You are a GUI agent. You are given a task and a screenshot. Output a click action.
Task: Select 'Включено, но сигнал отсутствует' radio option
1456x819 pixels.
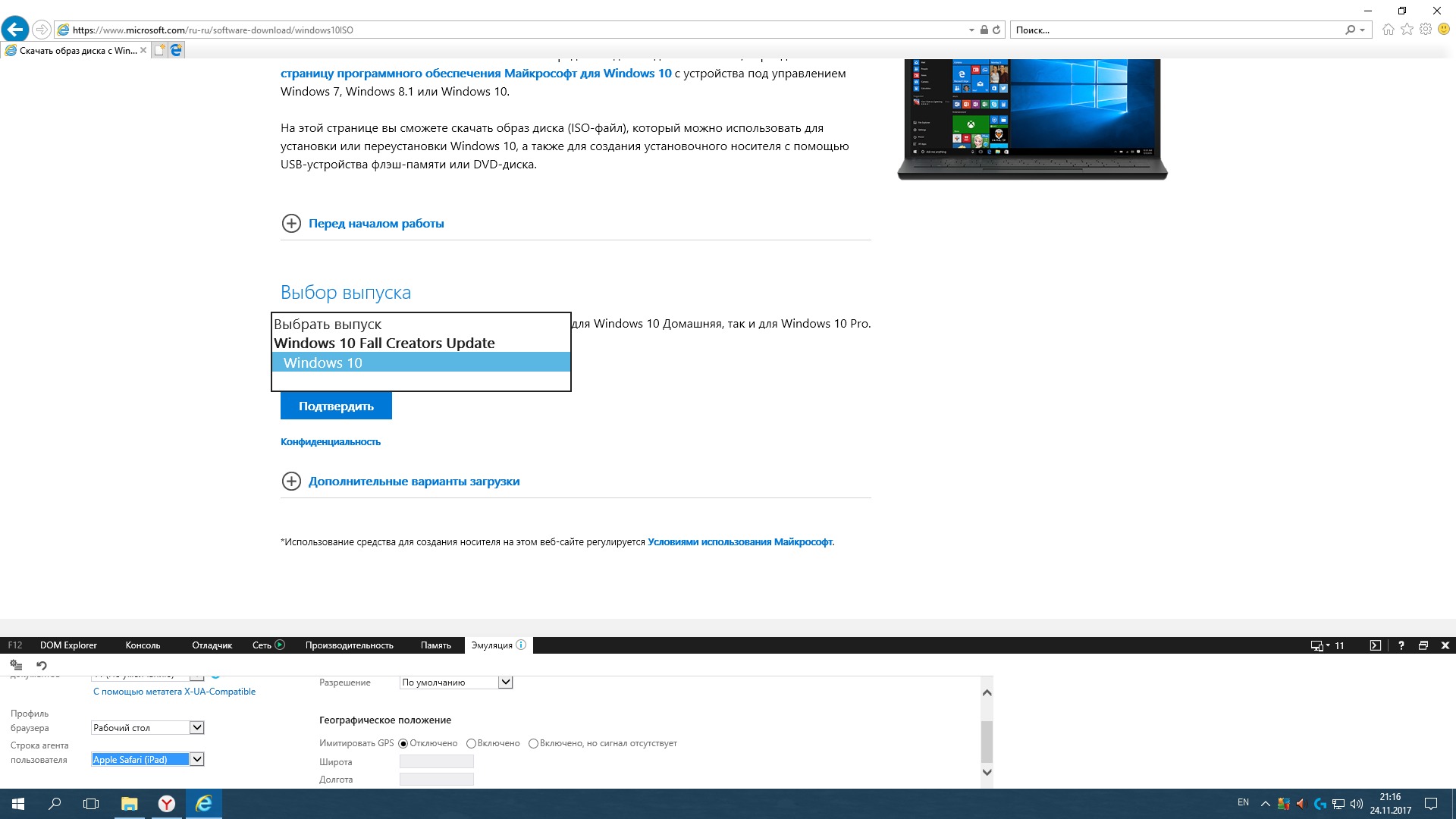click(x=533, y=743)
